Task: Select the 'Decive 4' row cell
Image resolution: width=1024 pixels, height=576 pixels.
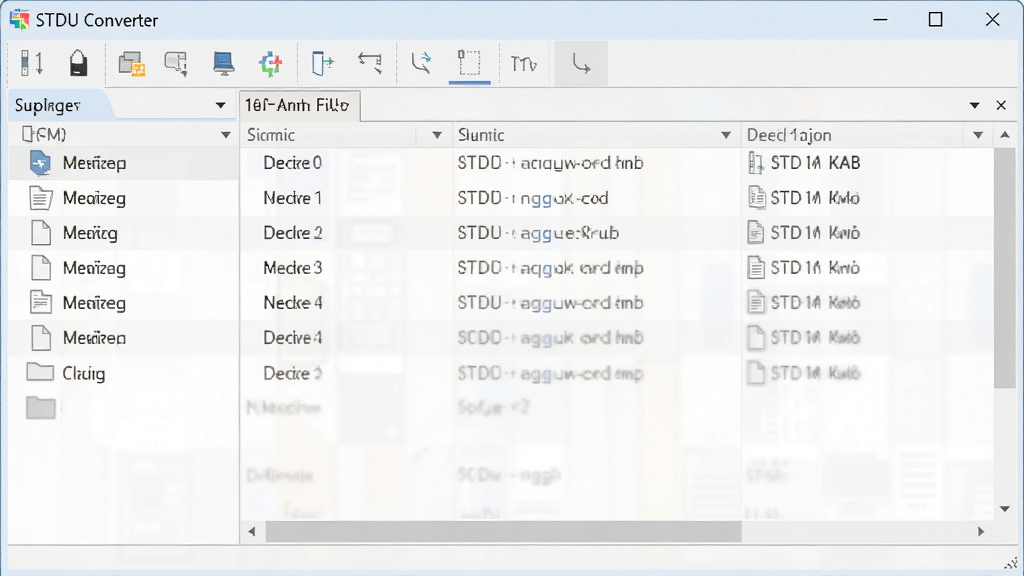Action: click(x=293, y=338)
